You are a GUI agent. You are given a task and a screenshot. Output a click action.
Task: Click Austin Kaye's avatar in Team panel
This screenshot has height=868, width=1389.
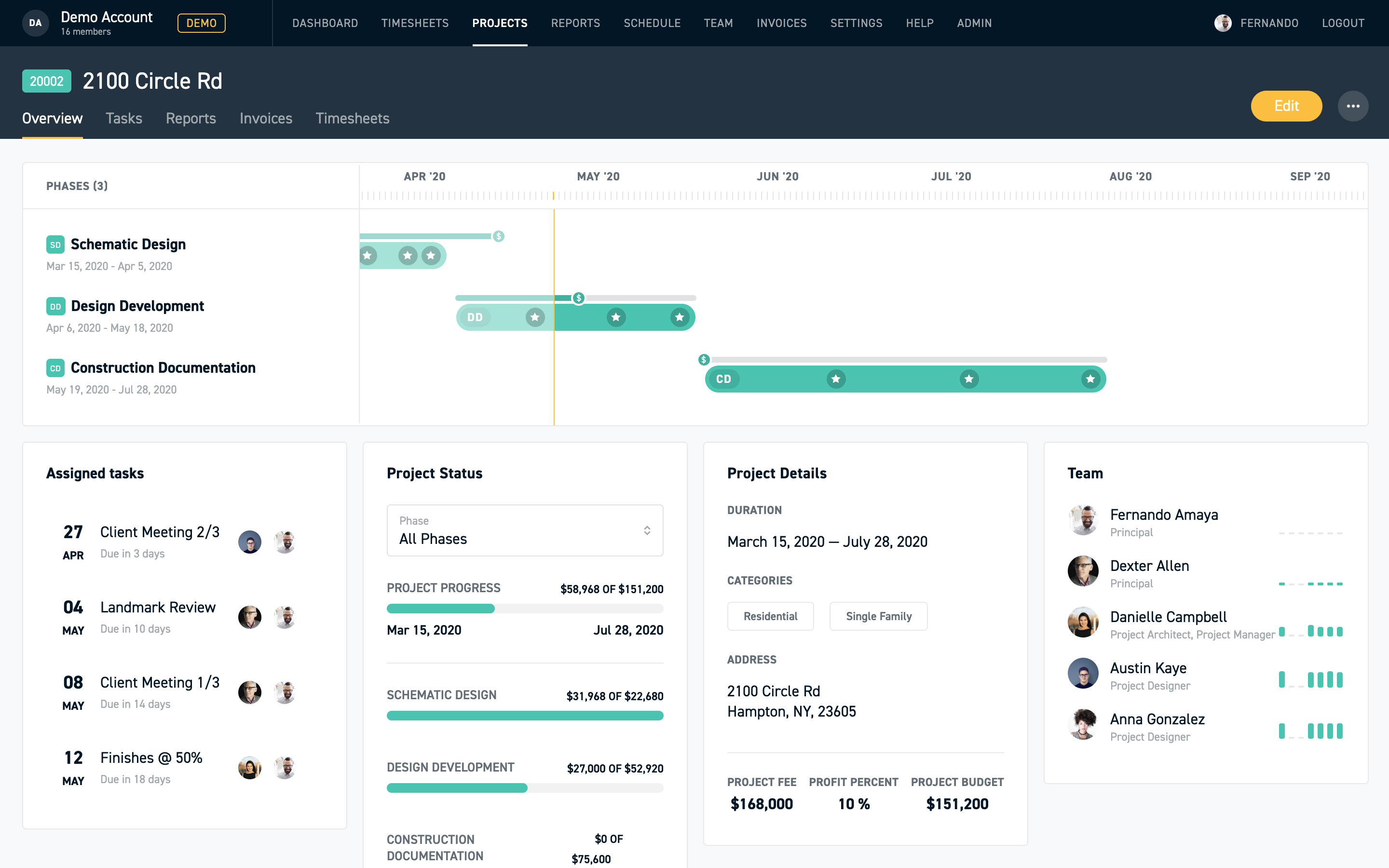click(x=1083, y=673)
